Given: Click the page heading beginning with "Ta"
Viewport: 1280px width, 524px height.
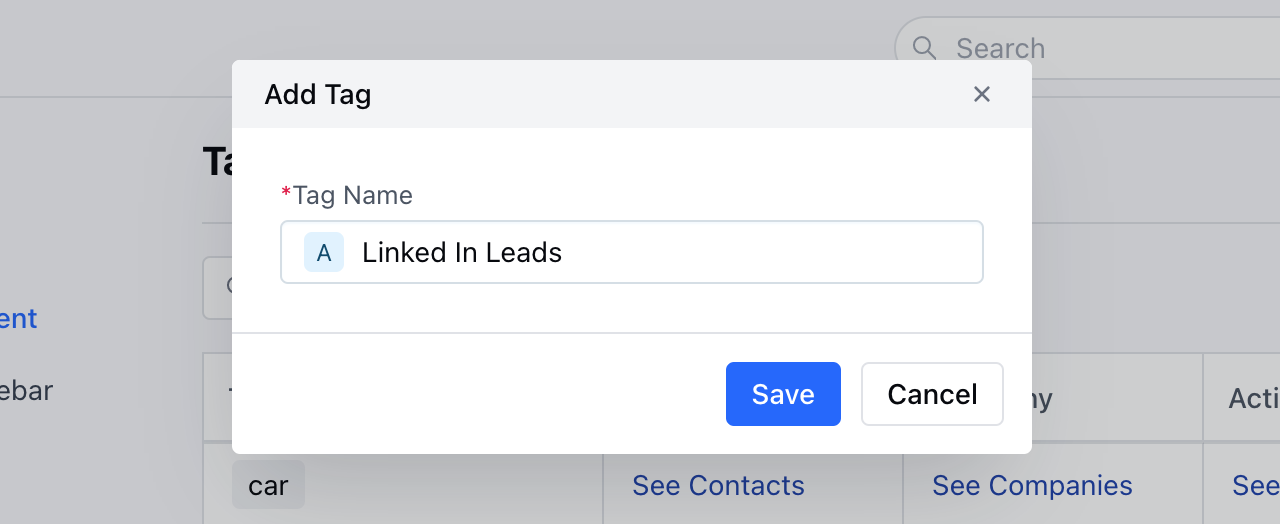Looking at the screenshot, I should 218,161.
